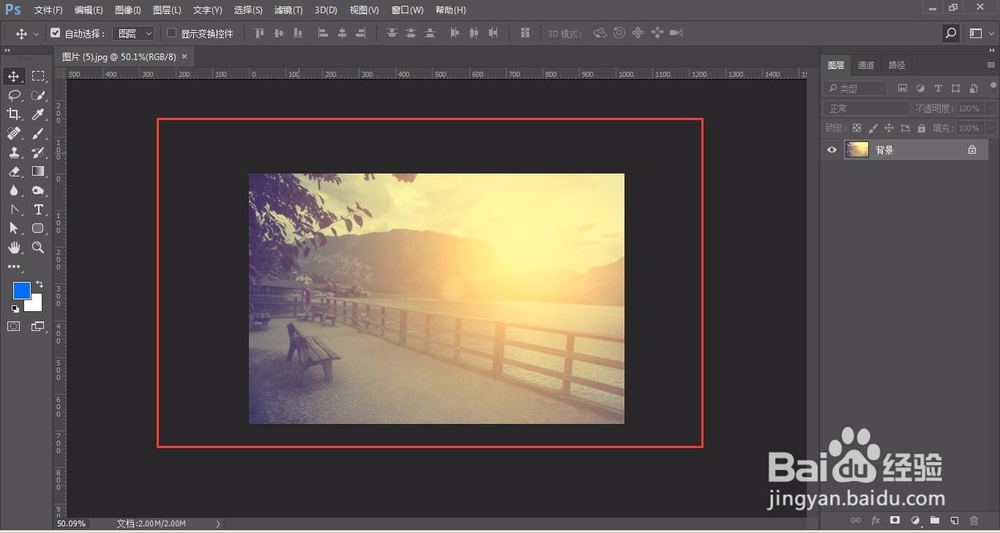
Task: Toggle filter for type layers
Action: click(938, 89)
